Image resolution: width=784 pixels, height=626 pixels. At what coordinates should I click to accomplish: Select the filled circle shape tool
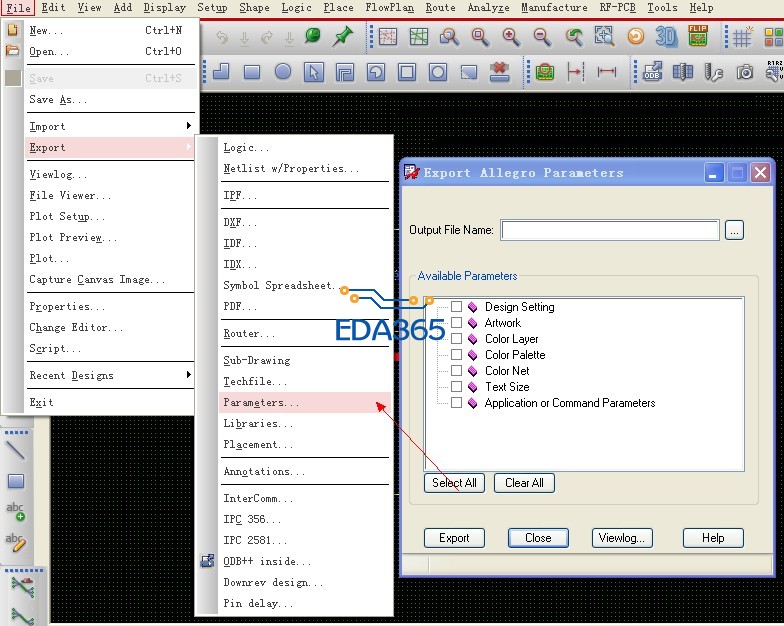[x=283, y=72]
